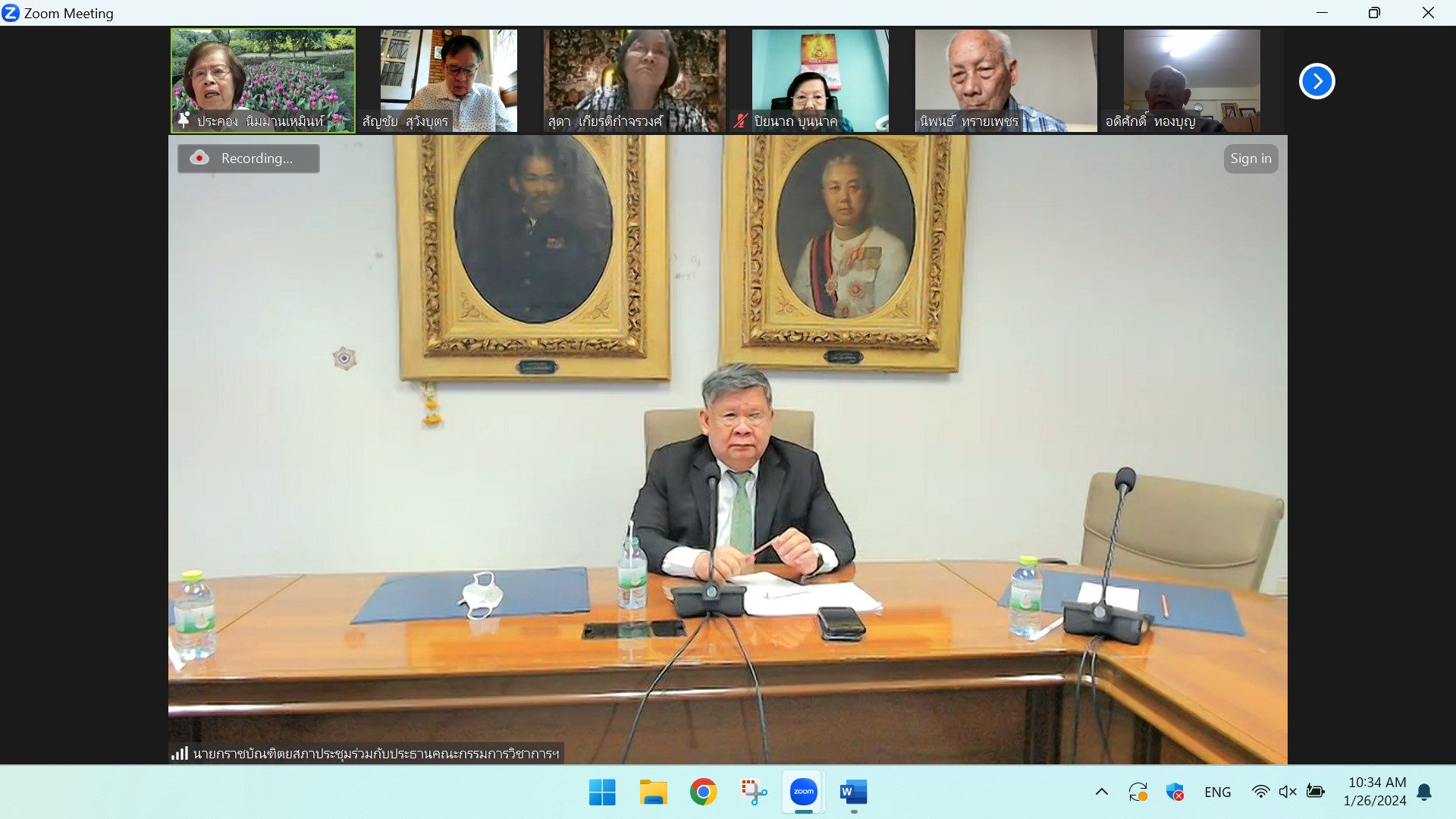Switch the ENG input language indicator
This screenshot has height=819, width=1456.
1217,792
